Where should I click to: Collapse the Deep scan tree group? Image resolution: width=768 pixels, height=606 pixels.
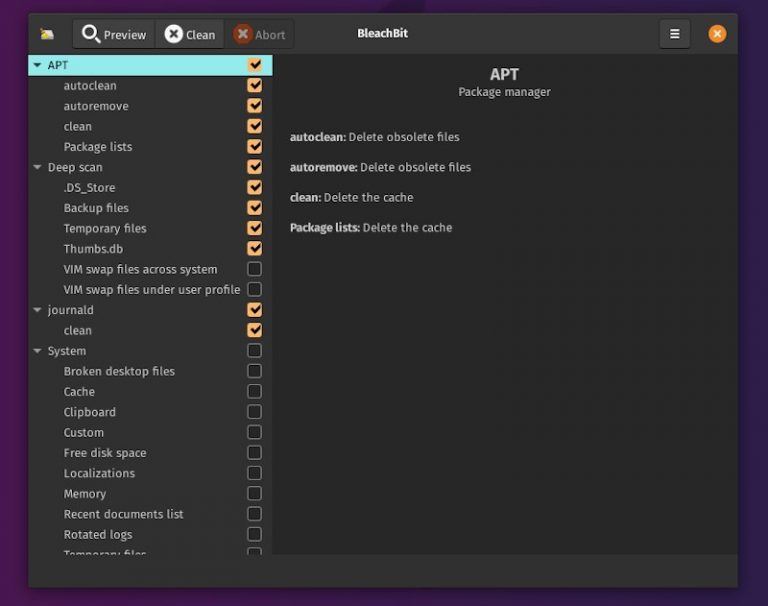37,167
